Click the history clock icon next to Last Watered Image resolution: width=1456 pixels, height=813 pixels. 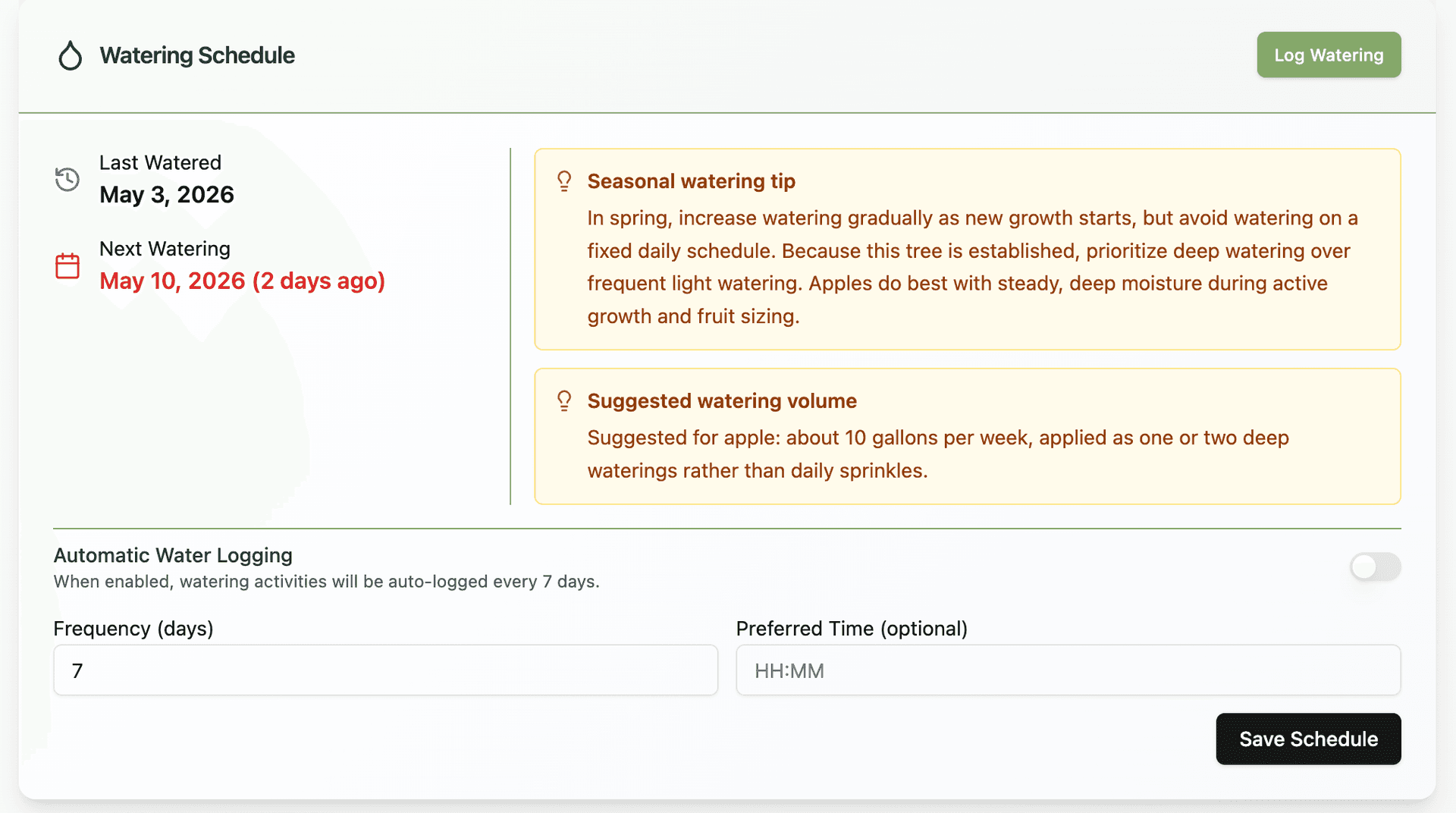pyautogui.click(x=67, y=179)
